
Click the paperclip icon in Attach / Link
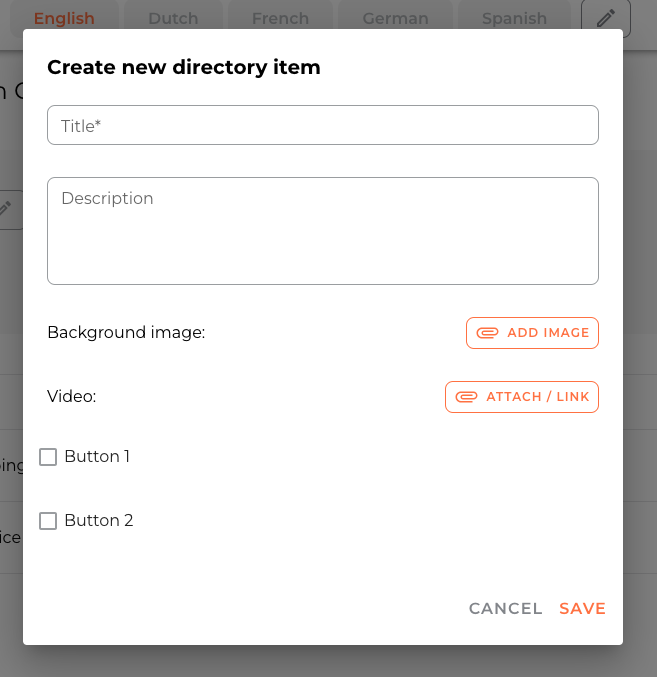[466, 397]
